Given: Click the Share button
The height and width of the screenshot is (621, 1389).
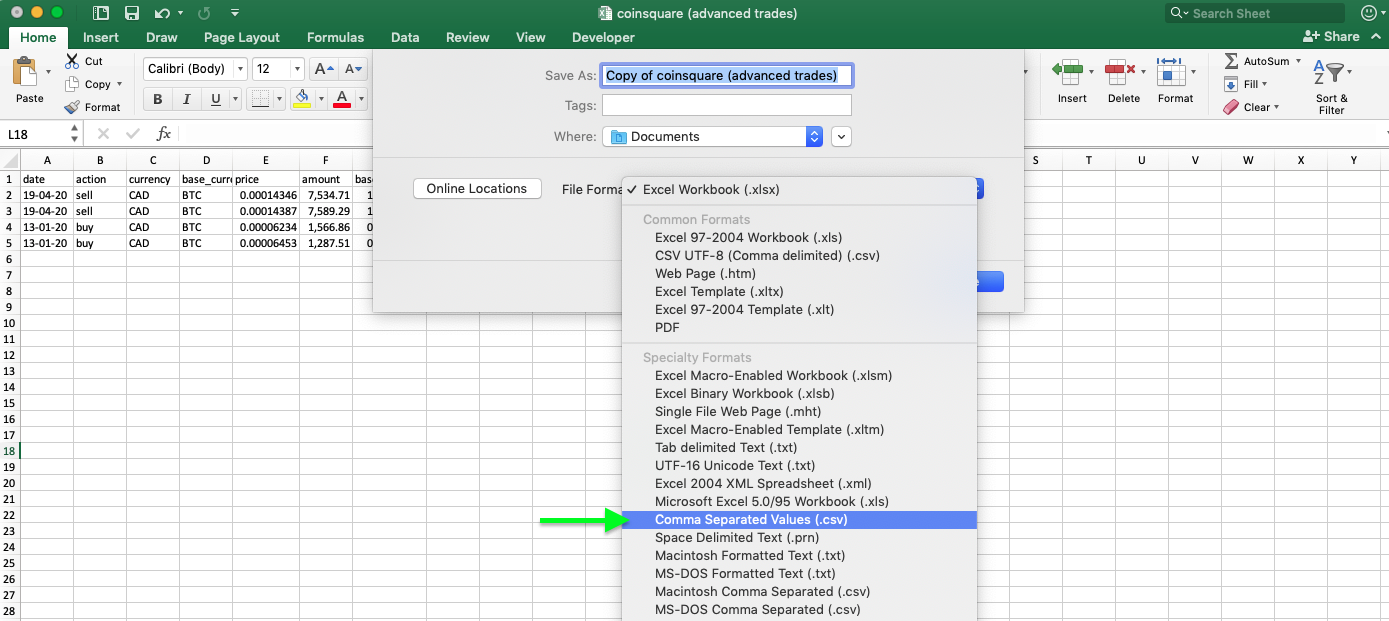Looking at the screenshot, I should click(x=1331, y=36).
